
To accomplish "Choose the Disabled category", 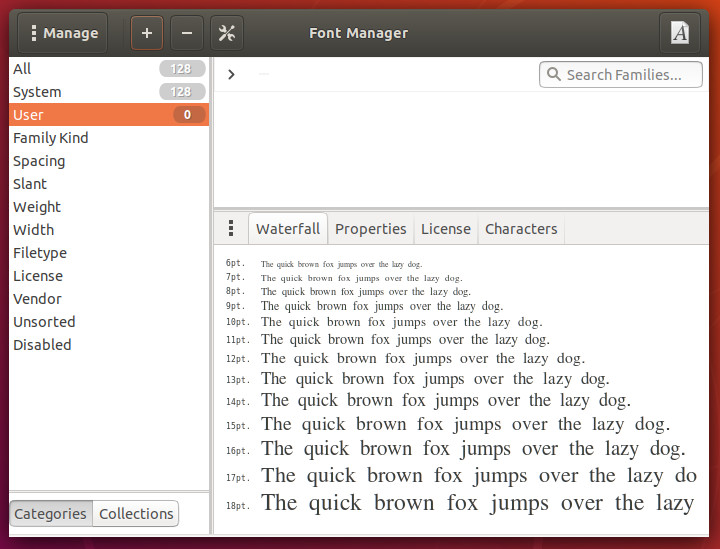I will 42,345.
